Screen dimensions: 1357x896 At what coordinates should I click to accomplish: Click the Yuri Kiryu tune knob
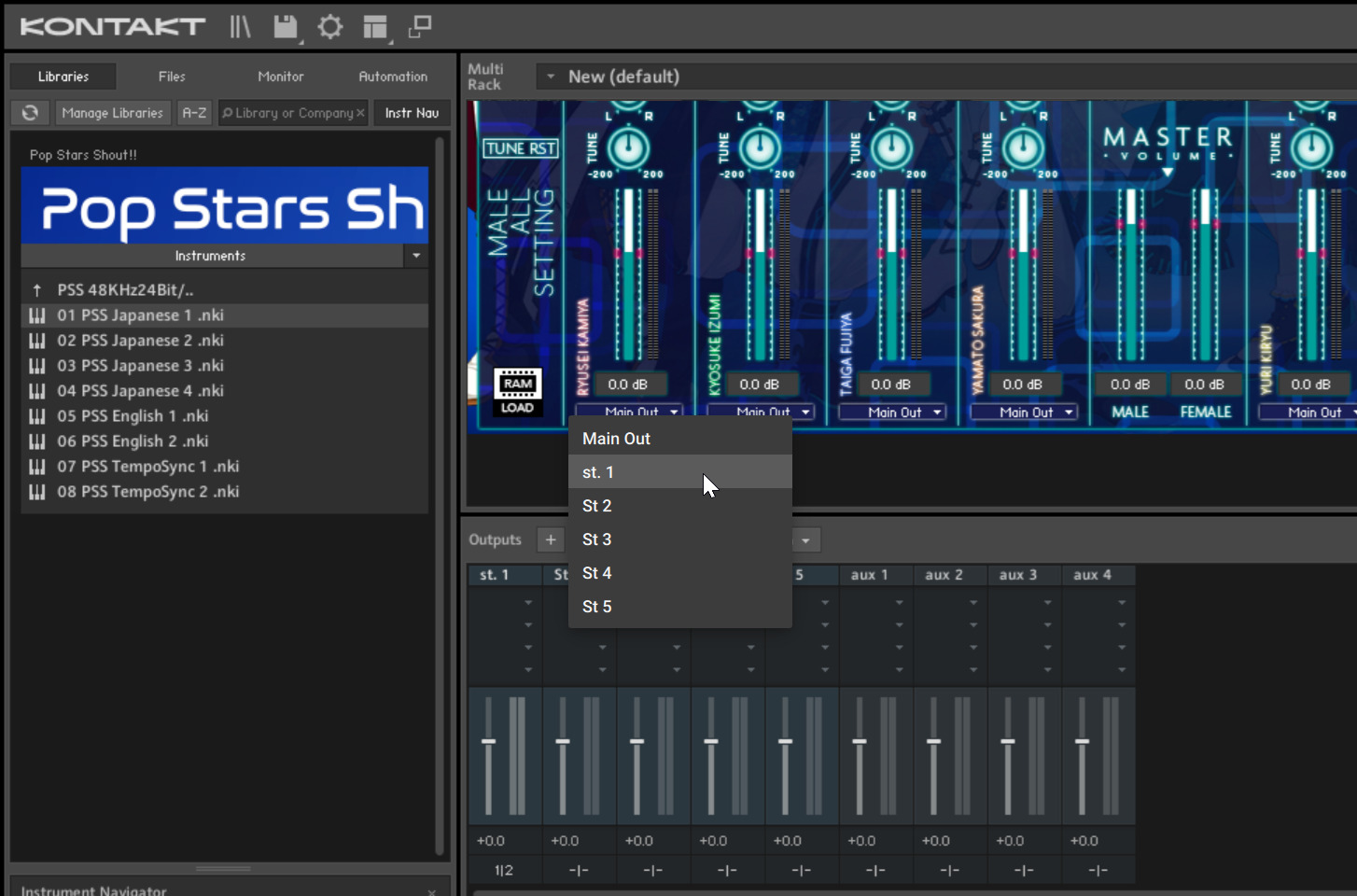click(x=1311, y=147)
